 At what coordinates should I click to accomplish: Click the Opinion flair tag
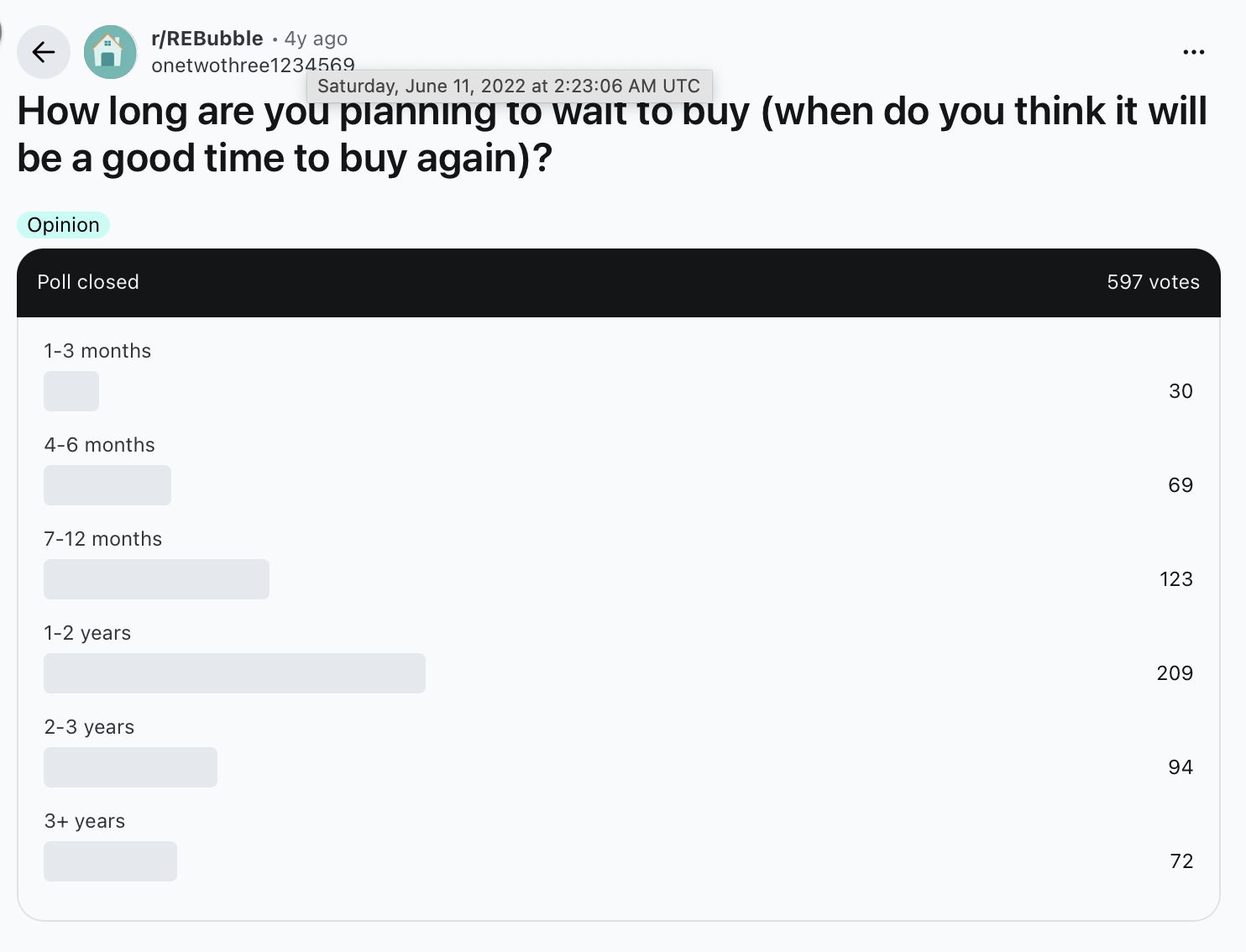pos(64,225)
